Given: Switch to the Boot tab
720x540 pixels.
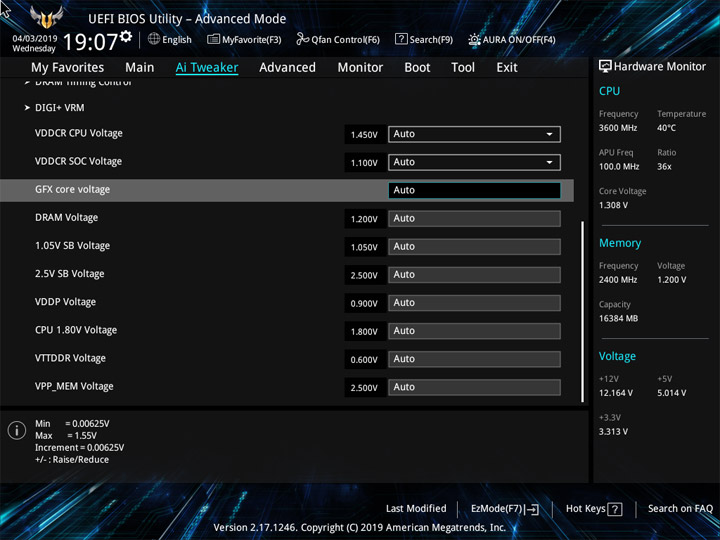Looking at the screenshot, I should tap(417, 68).
